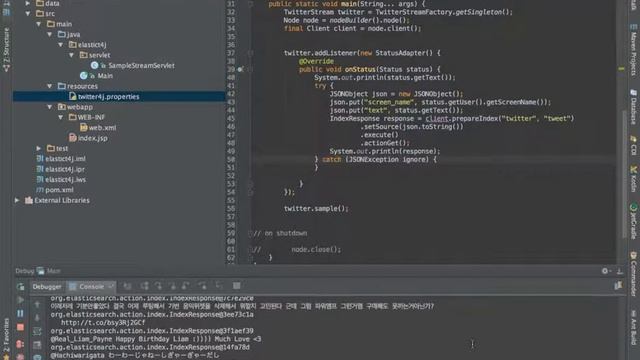
Task: Click the Resume Program green arrow
Action: [20, 300]
